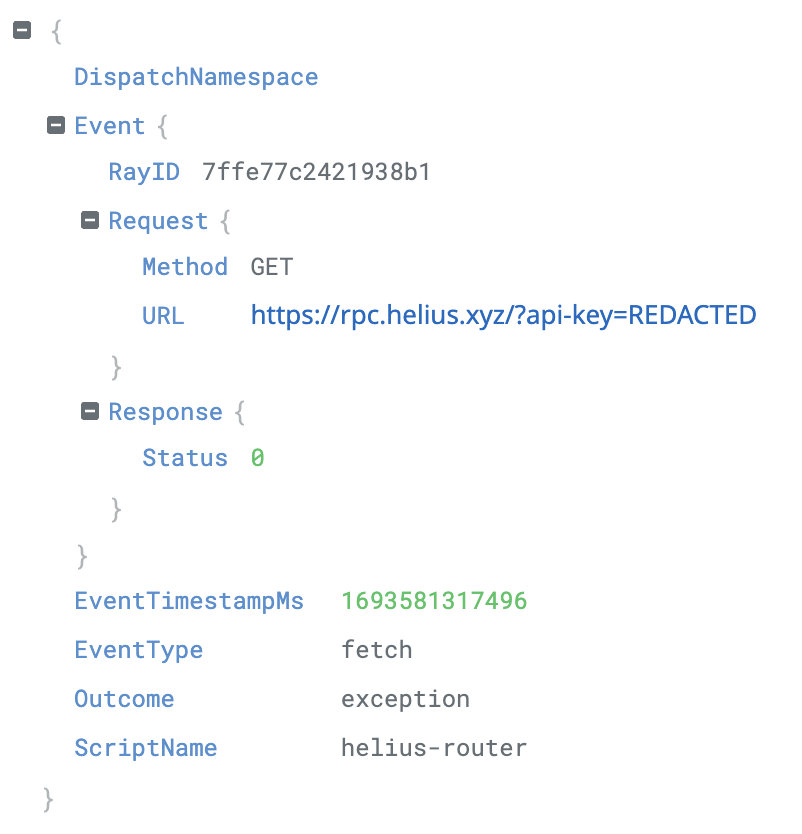Screen dimensions: 802x834
Task: Select the Outcome value exception
Action: pos(405,699)
